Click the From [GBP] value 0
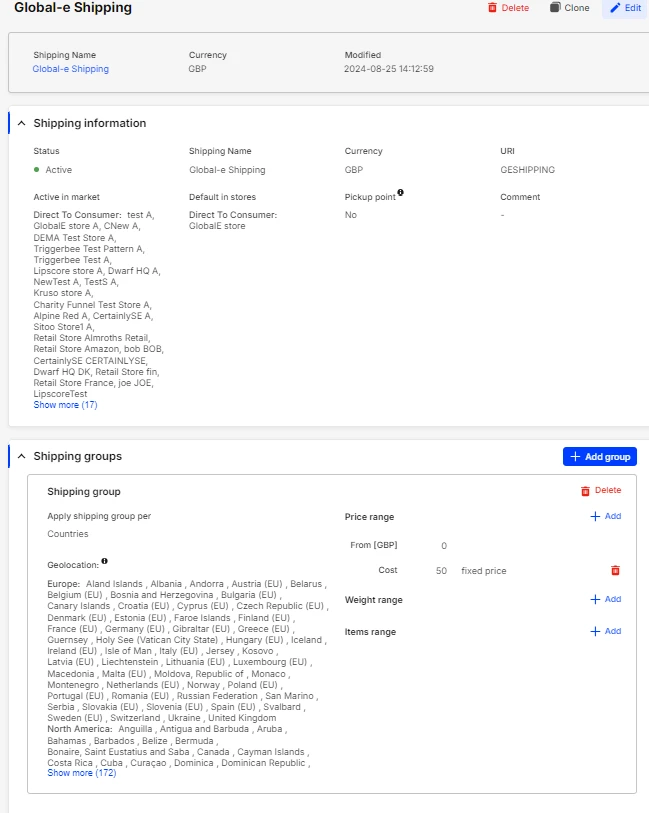Image resolution: width=649 pixels, height=813 pixels. tap(444, 545)
